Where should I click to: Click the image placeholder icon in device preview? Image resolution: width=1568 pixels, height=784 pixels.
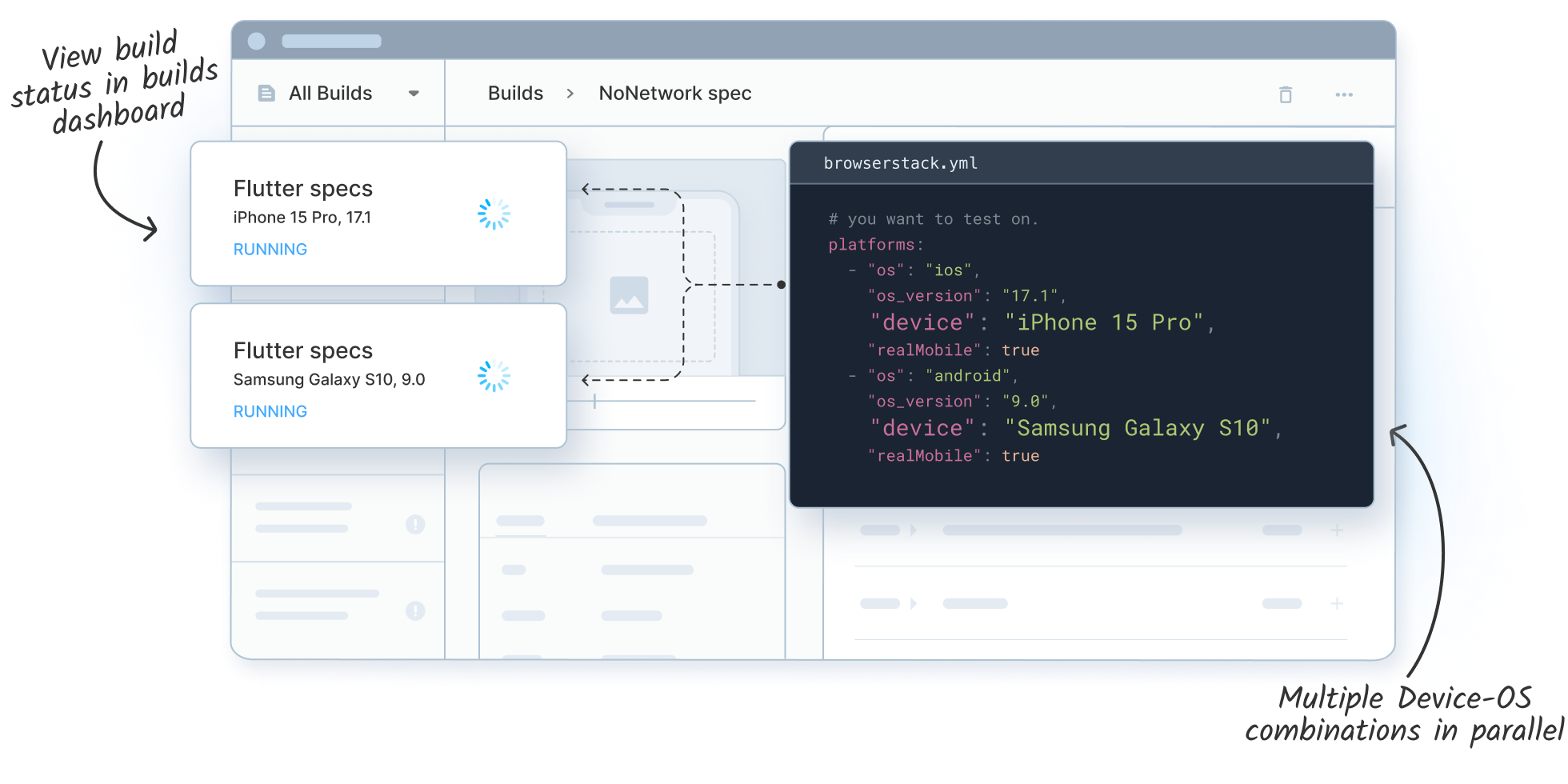631,298
